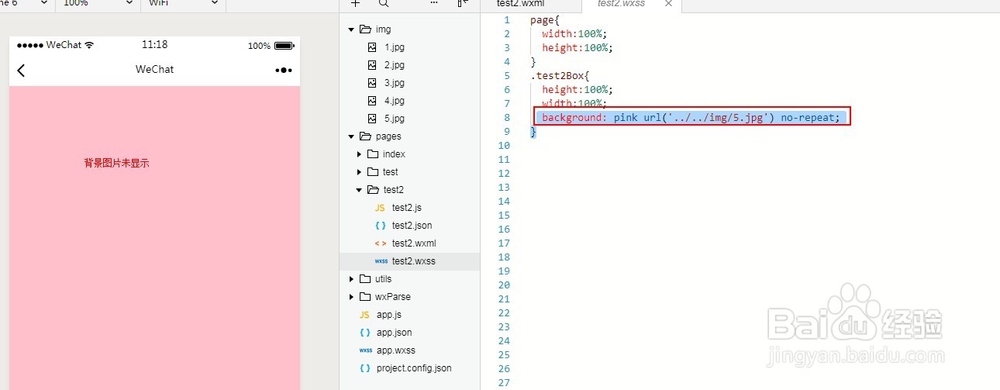
Task: Expand the wxParse folder
Action: point(351,297)
